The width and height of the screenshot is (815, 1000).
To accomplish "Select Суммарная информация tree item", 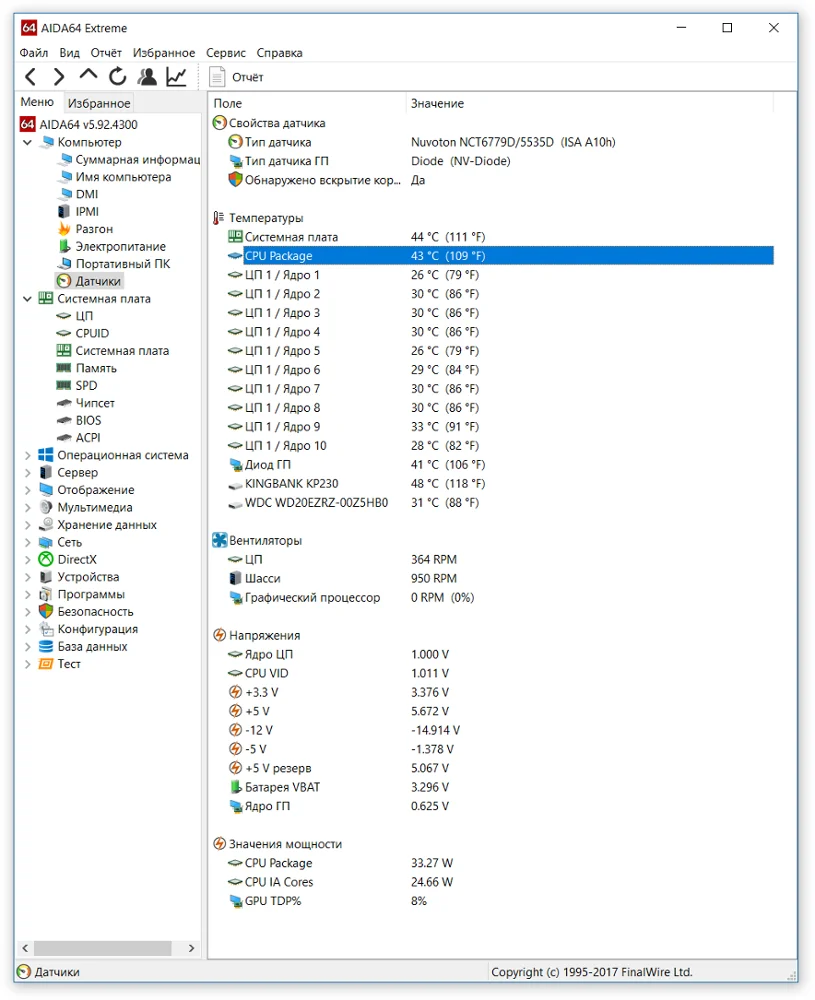I will click(138, 159).
